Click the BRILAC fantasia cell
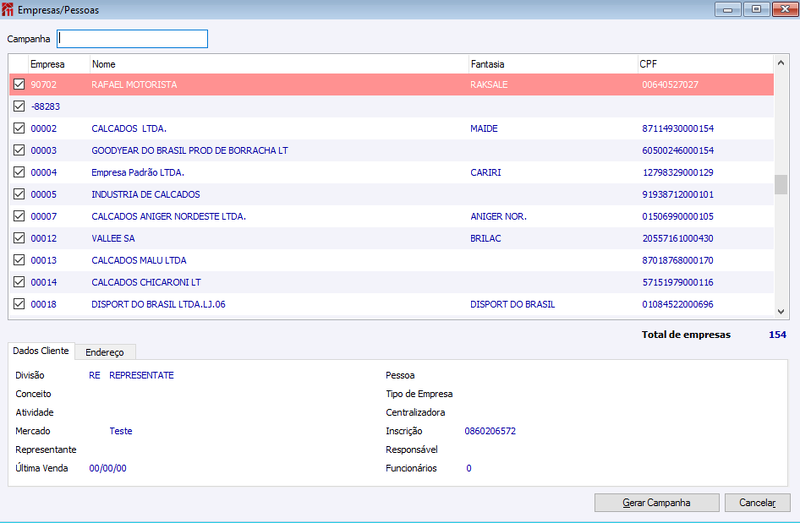The height and width of the screenshot is (523, 800). point(485,238)
